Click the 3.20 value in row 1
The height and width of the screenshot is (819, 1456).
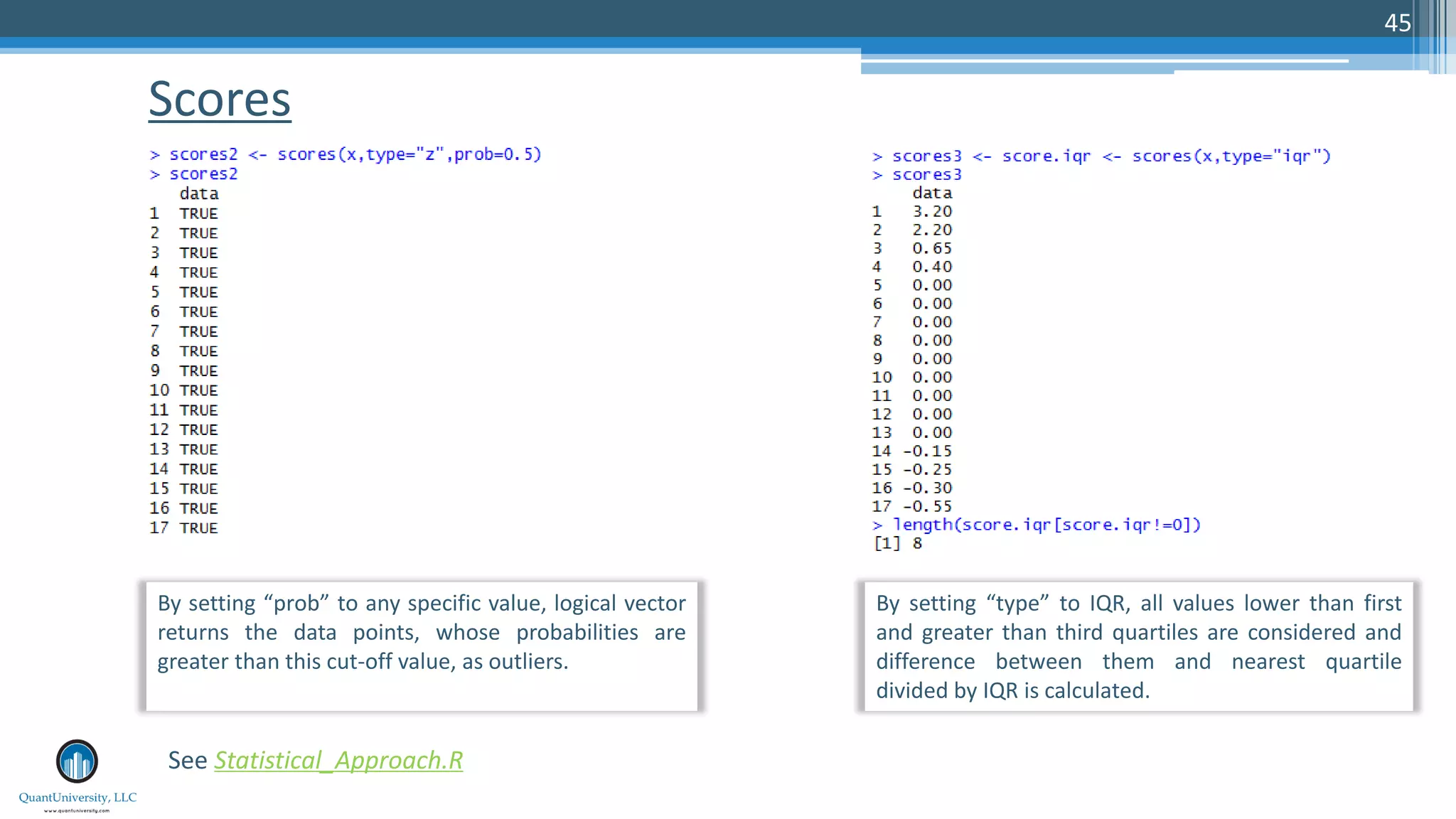pyautogui.click(x=932, y=211)
